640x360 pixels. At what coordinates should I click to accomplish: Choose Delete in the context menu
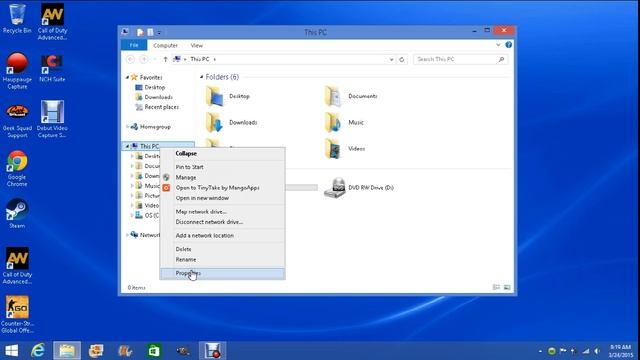coord(222,249)
